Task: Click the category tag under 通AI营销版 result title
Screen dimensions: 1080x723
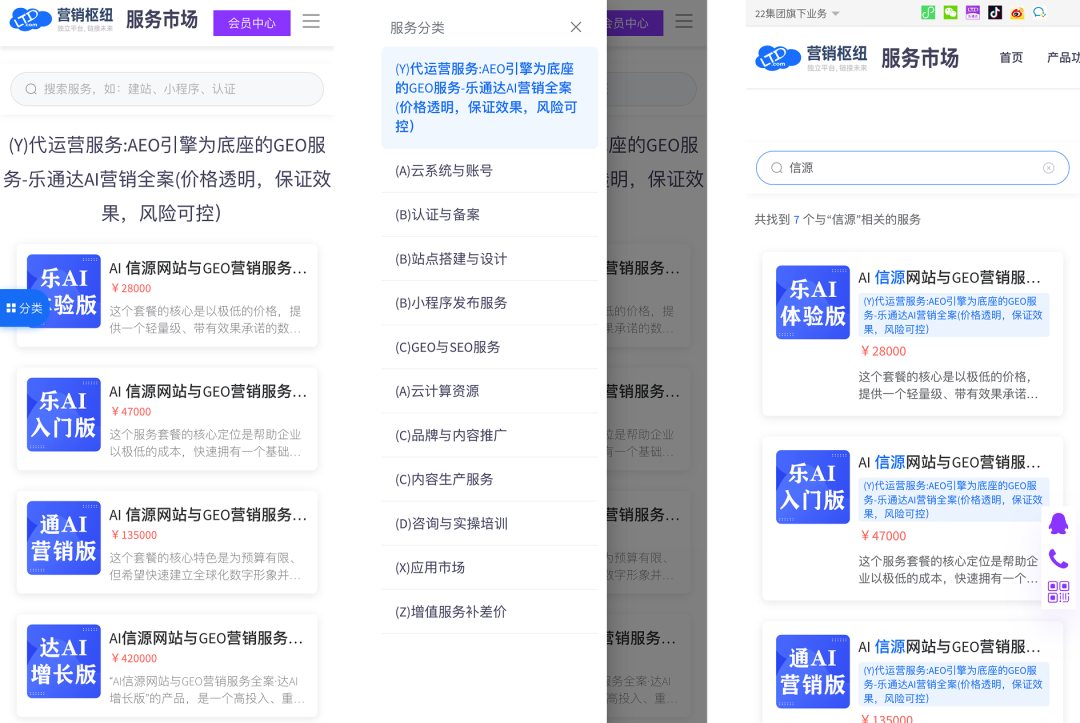Action: coord(953,684)
